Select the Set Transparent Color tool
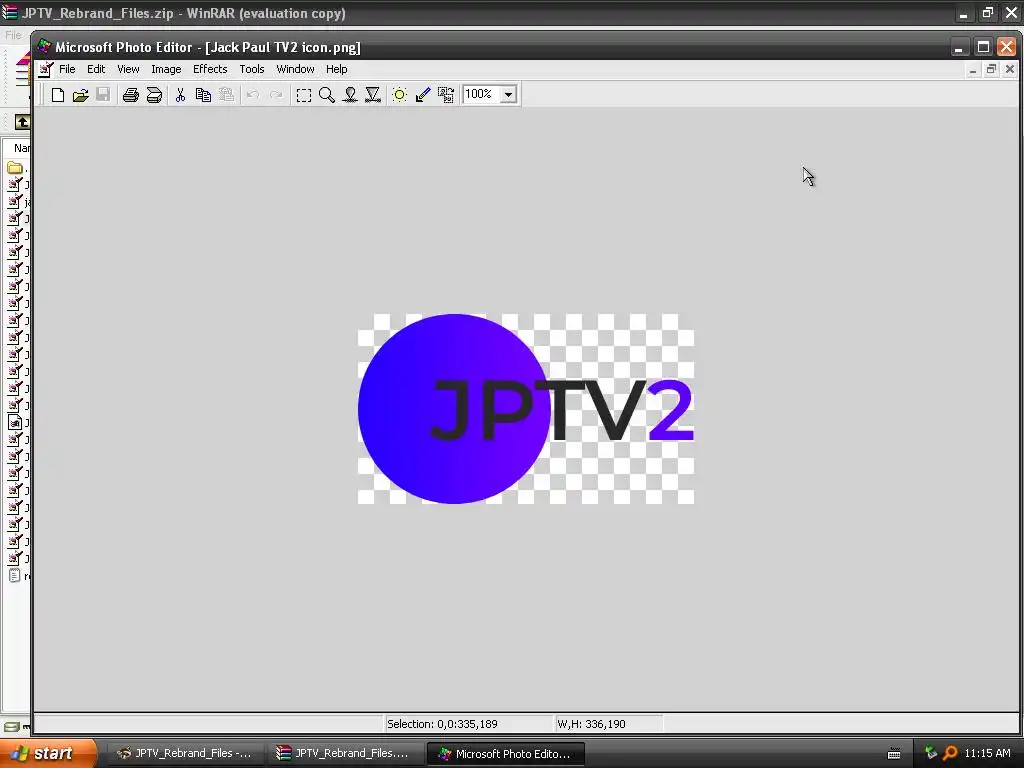Screen dimensions: 1024x768 pyautogui.click(x=423, y=95)
